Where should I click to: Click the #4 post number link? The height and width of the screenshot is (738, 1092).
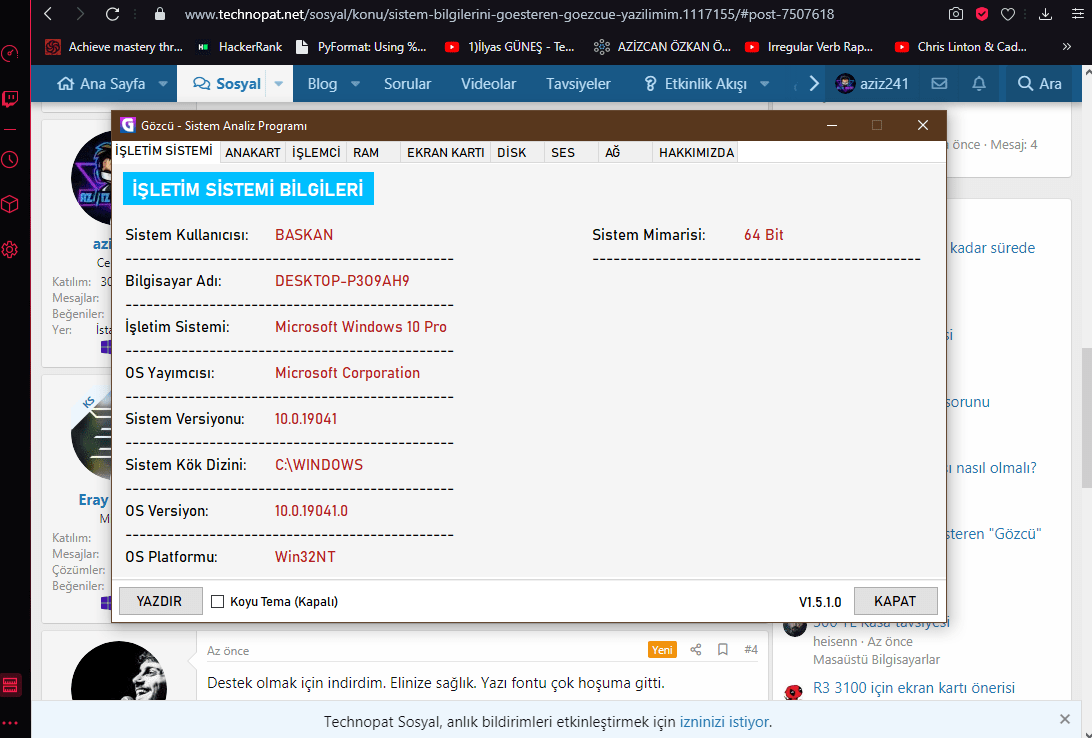[751, 650]
